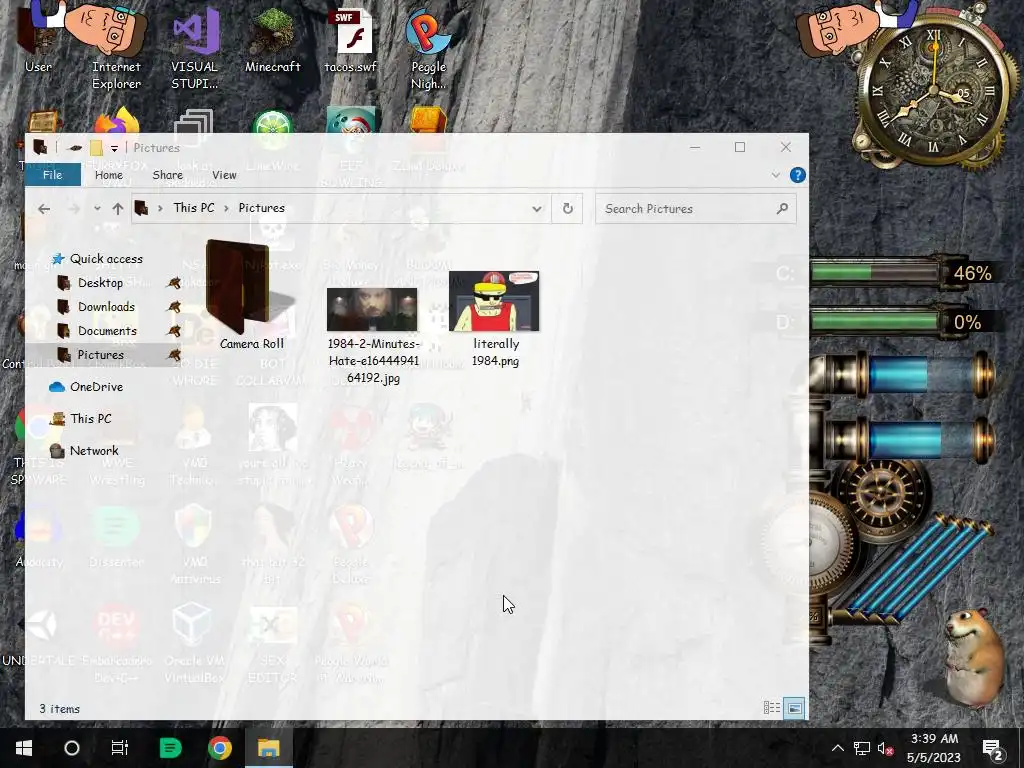The height and width of the screenshot is (768, 1024).
Task: Open the Visual Studio desktop shortcut
Action: pos(195,47)
